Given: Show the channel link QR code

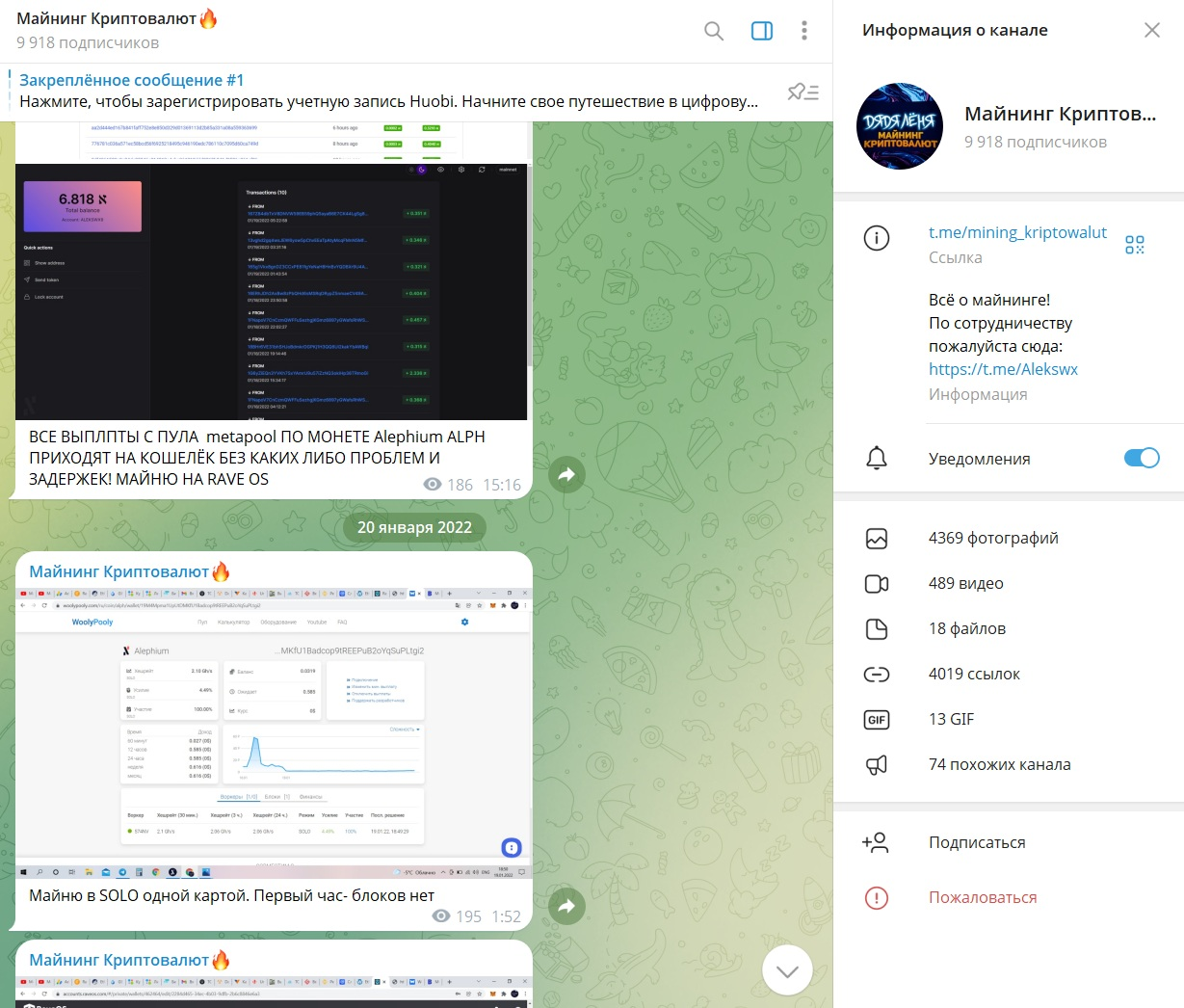Looking at the screenshot, I should [1135, 245].
